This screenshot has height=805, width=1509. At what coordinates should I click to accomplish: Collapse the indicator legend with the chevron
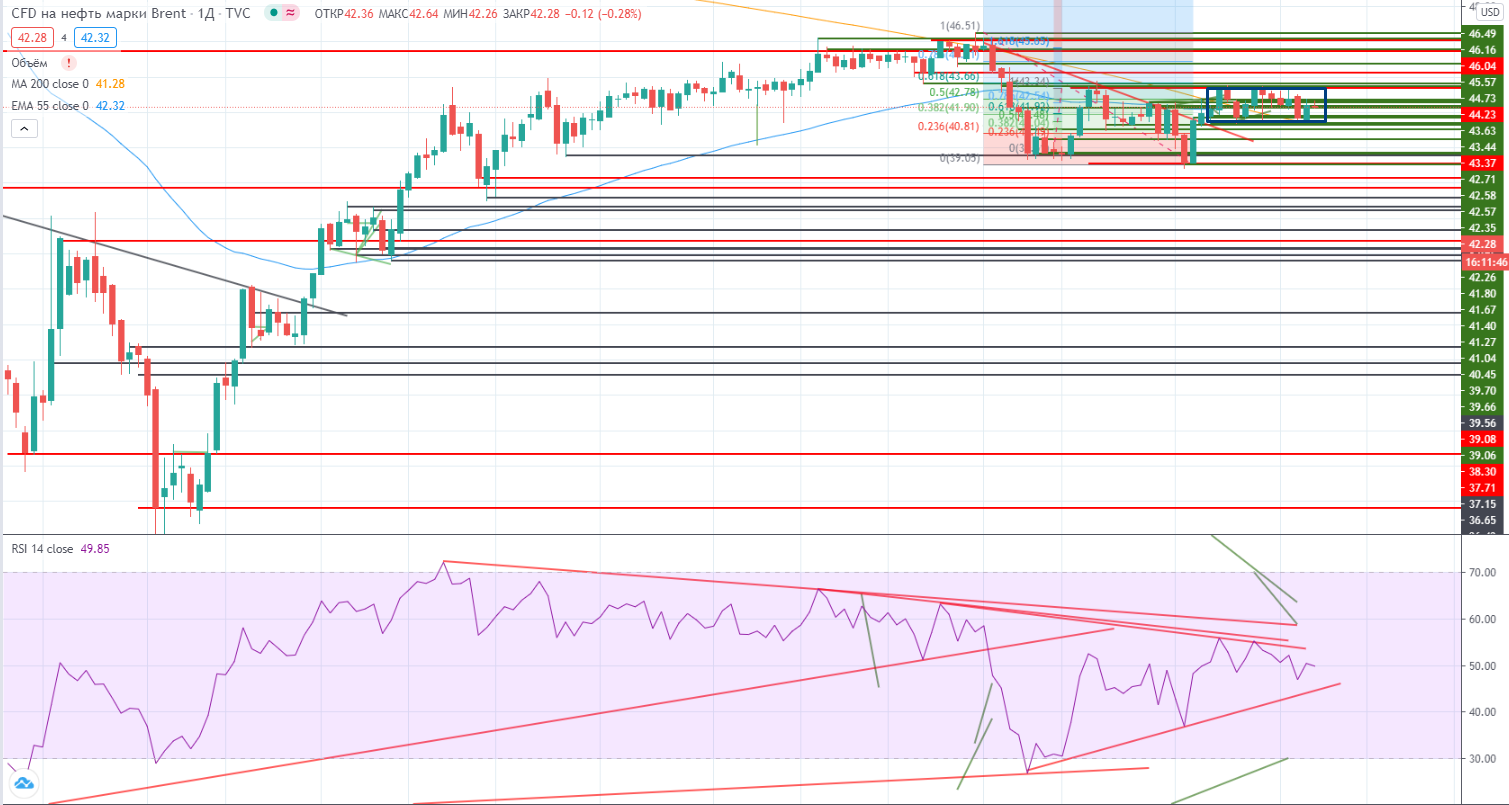coord(25,128)
